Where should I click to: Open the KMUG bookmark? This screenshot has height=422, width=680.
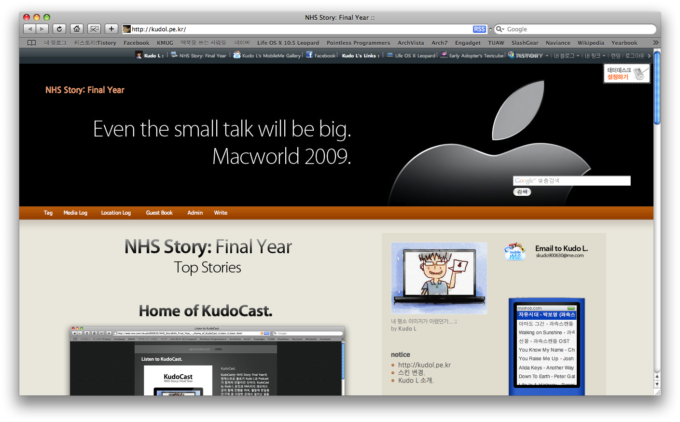pos(165,43)
